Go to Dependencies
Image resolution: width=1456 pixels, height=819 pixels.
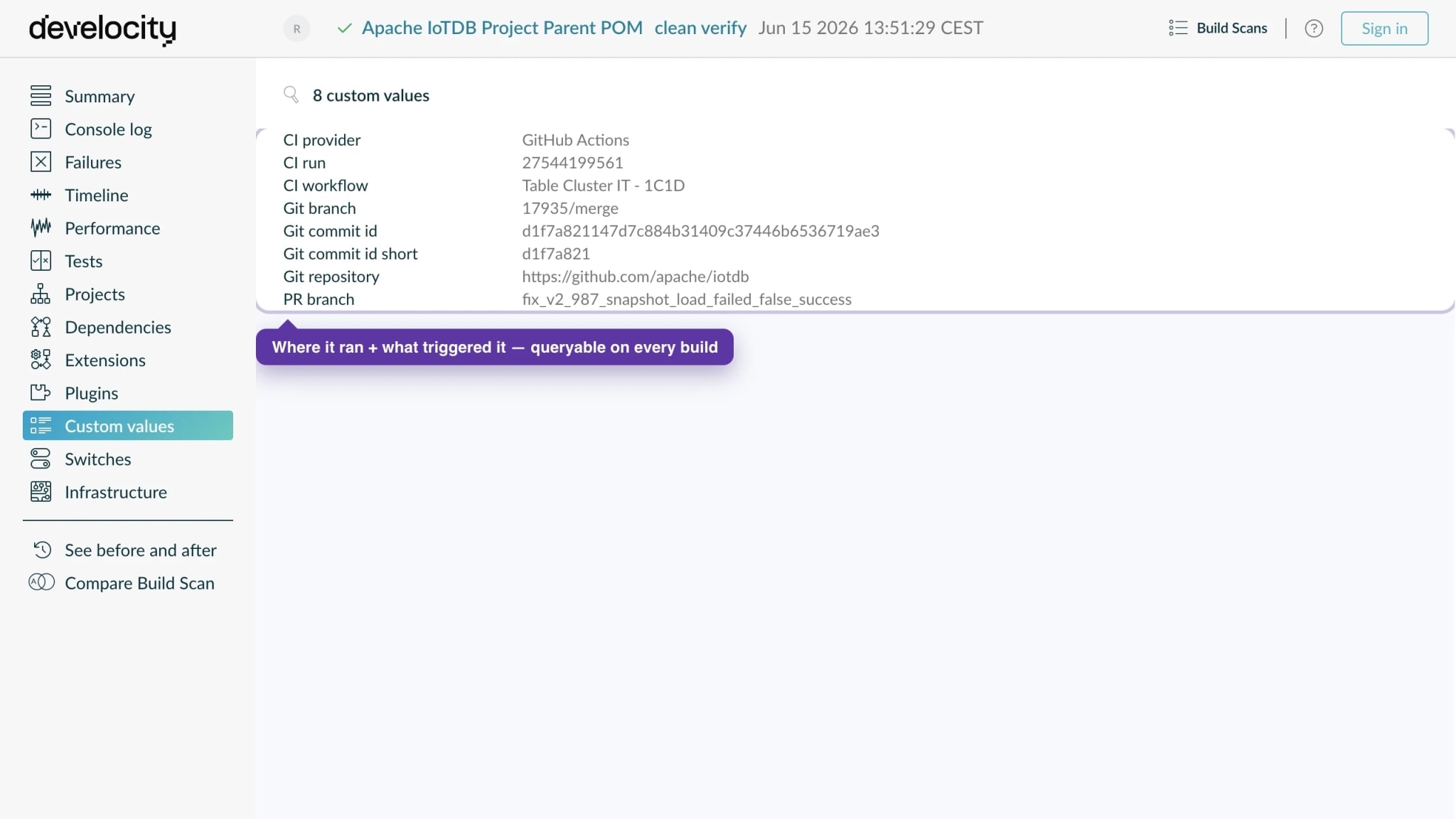pos(128,327)
